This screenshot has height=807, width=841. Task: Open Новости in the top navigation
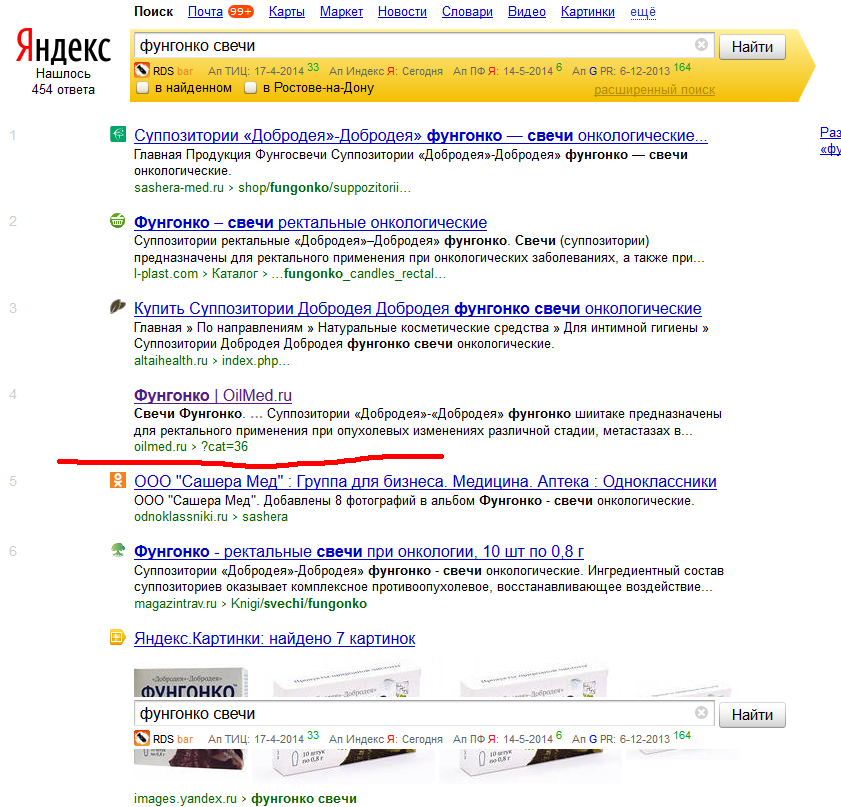(402, 12)
